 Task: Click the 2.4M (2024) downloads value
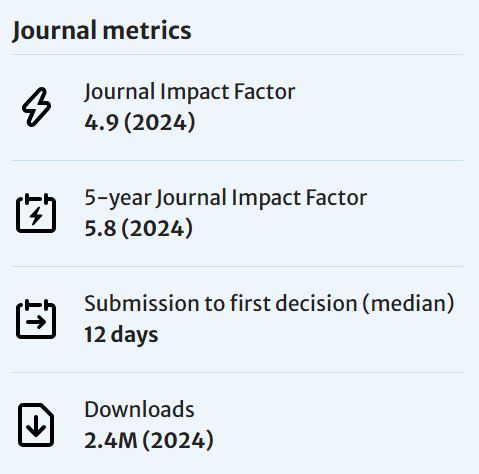pos(149,441)
